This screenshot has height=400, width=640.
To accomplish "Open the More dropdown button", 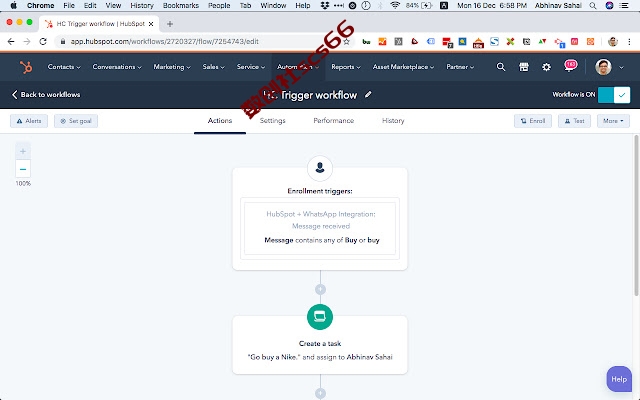I will coord(613,121).
